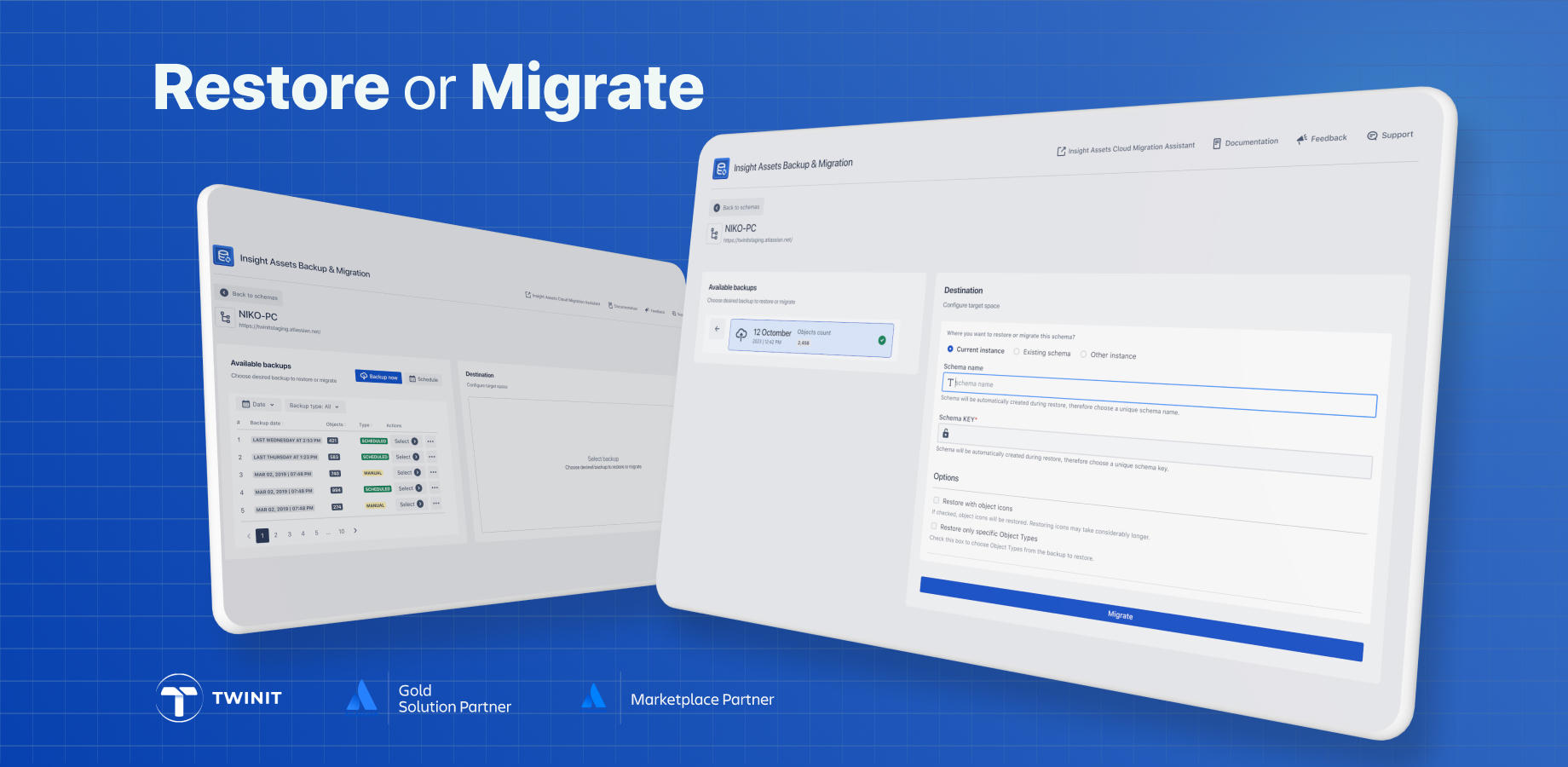The image size is (1568, 767).
Task: Open Support on the right tablet
Action: pyautogui.click(x=1390, y=135)
